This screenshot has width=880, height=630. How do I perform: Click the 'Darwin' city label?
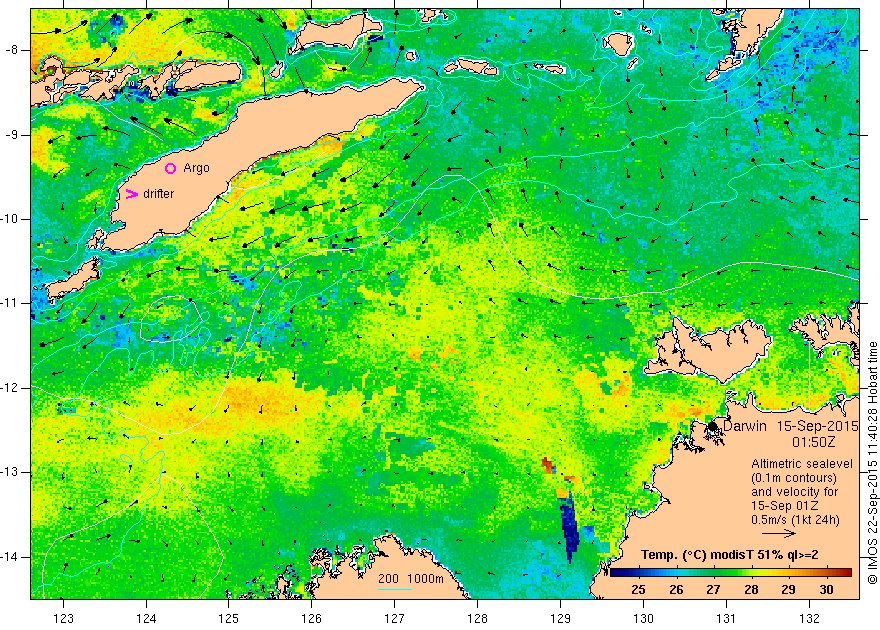point(745,426)
